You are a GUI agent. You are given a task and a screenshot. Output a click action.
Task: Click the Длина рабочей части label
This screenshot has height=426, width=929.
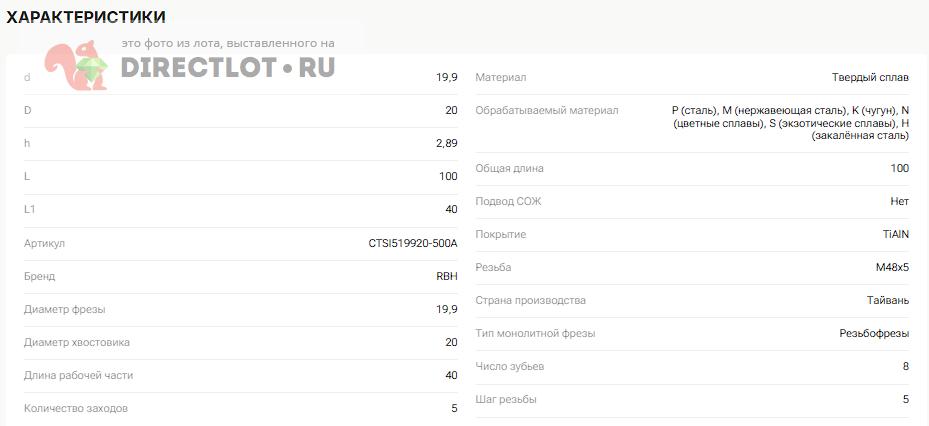[x=78, y=375]
